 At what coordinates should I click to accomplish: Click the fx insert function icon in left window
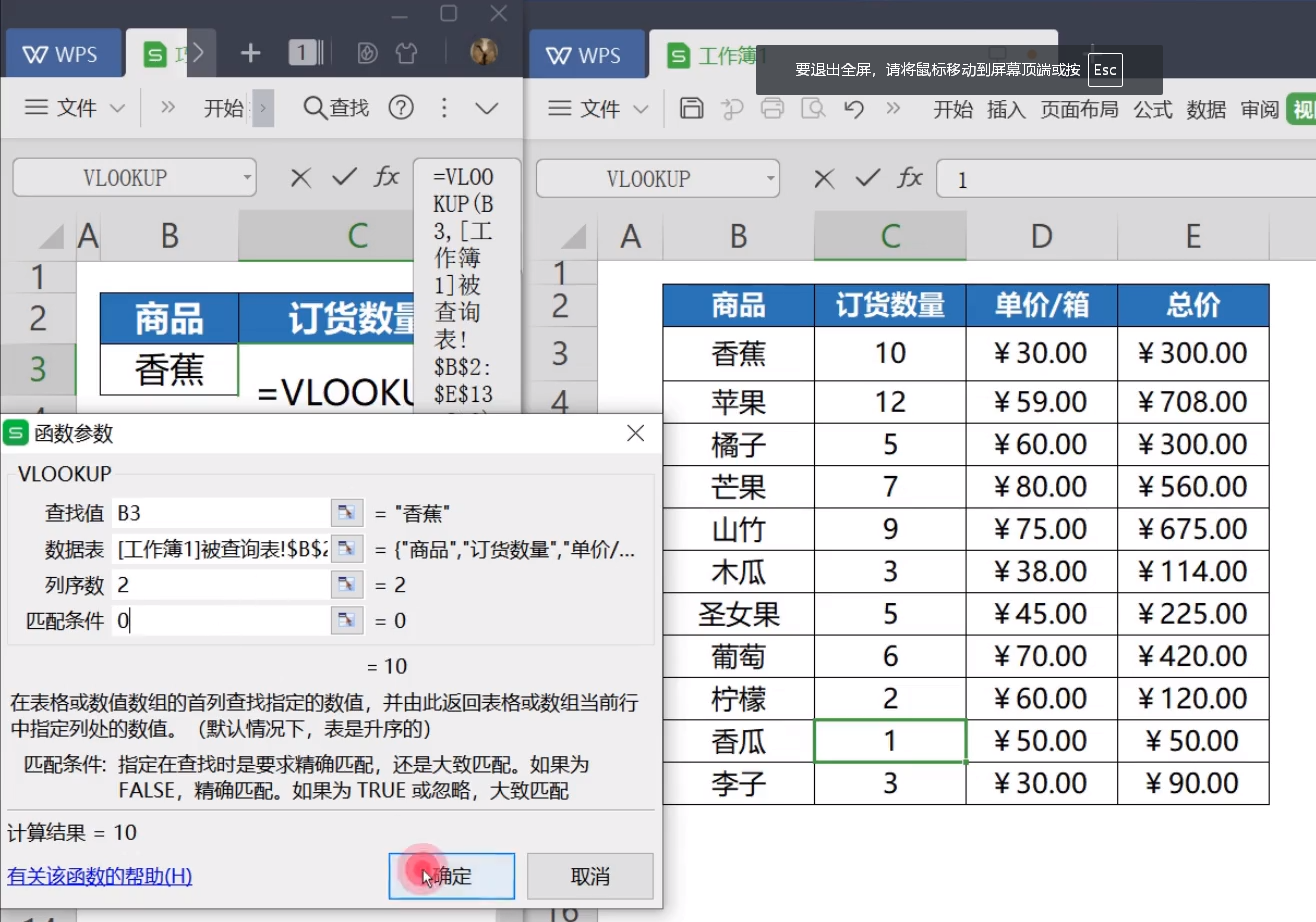[x=386, y=178]
